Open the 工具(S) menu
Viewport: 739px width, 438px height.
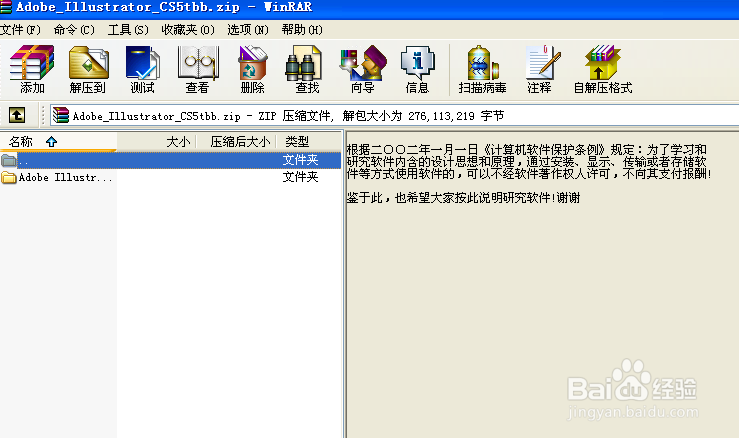pyautogui.click(x=128, y=30)
